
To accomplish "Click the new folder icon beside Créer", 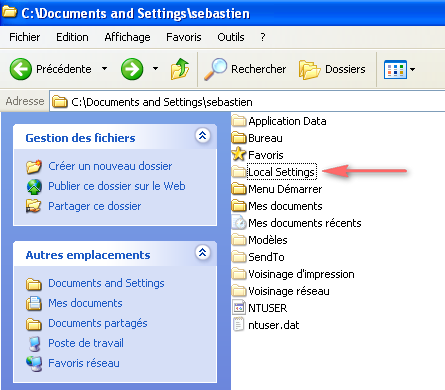I will 34,167.
